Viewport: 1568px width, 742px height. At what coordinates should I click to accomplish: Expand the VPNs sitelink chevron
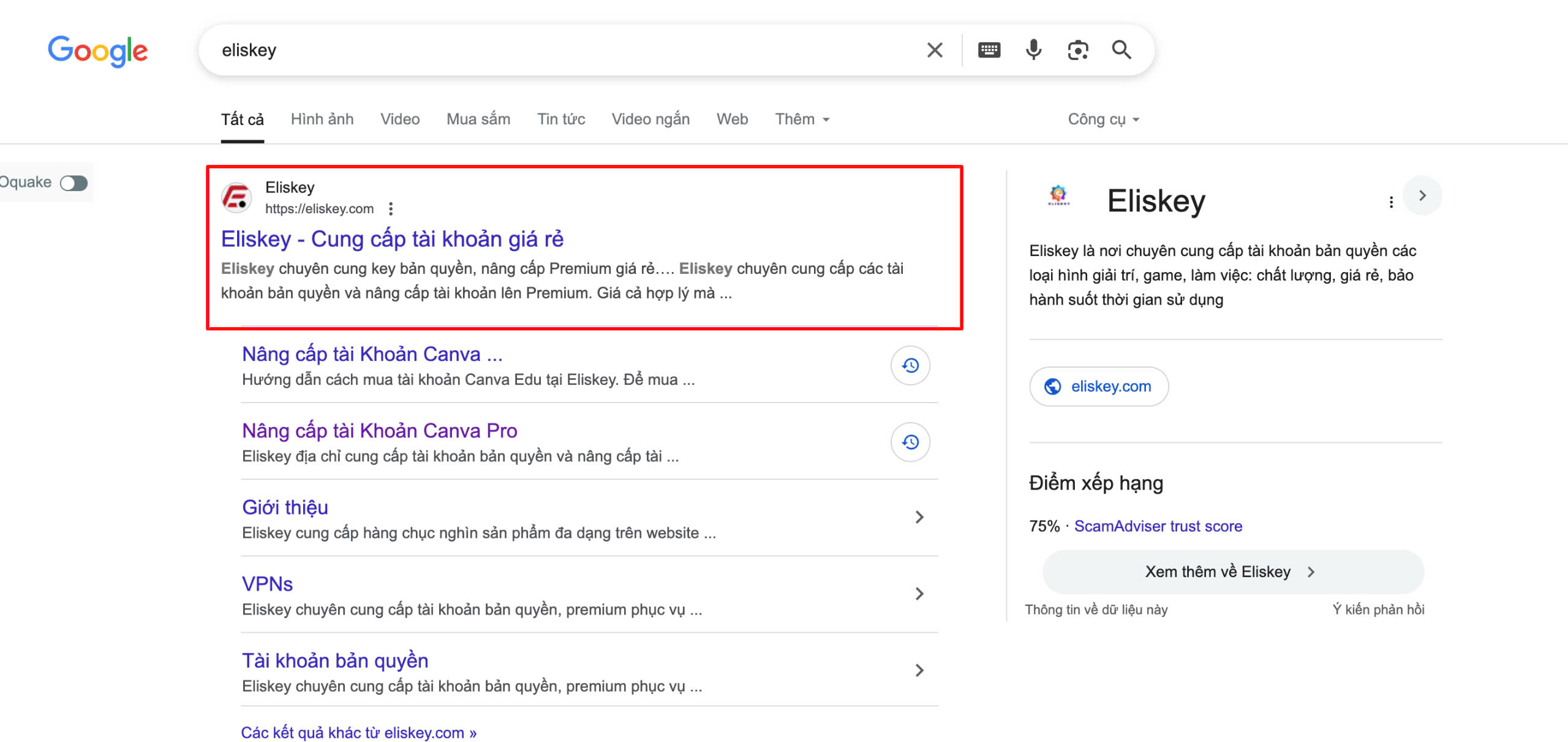(919, 594)
